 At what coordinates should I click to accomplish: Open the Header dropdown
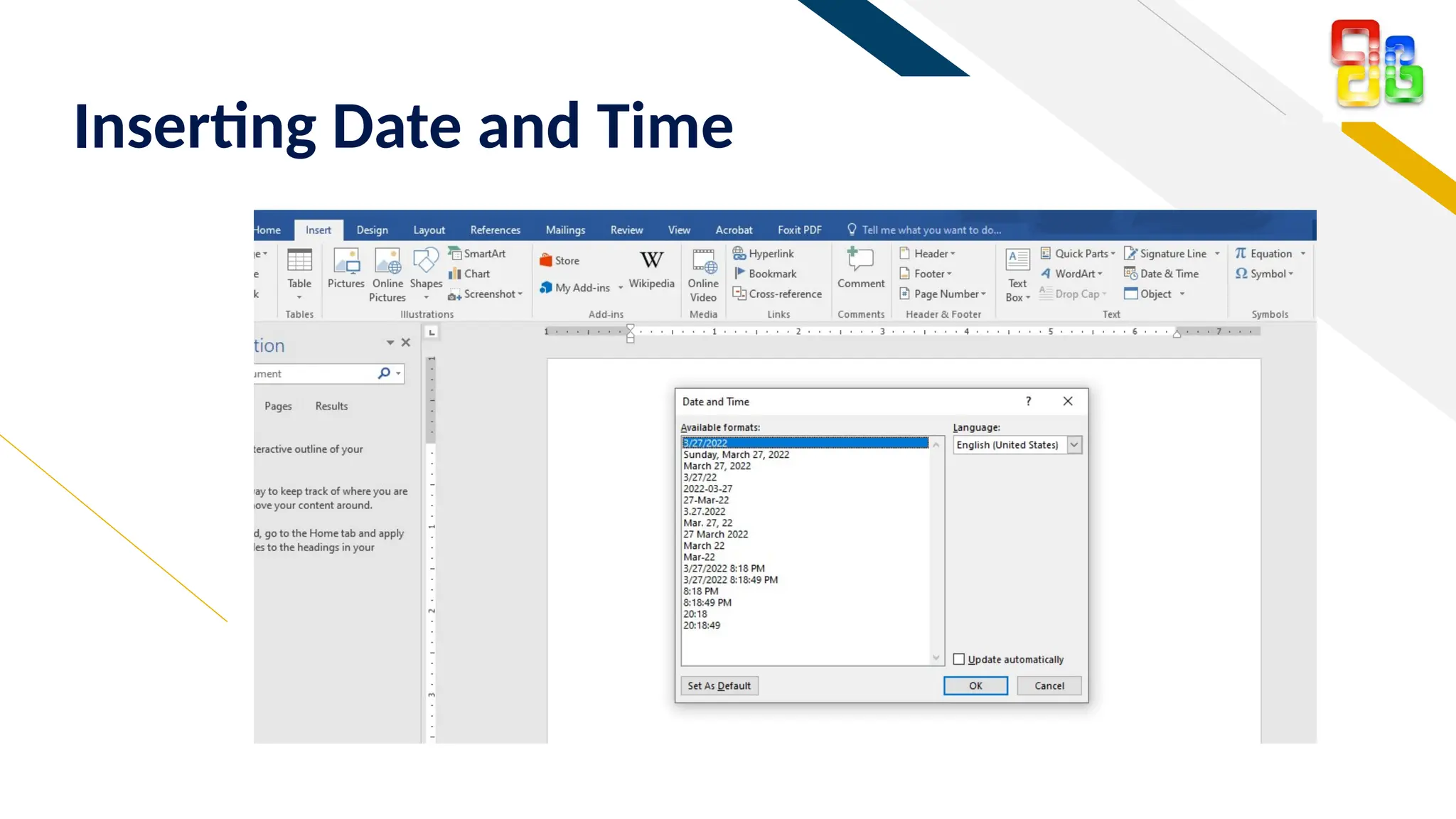click(928, 253)
